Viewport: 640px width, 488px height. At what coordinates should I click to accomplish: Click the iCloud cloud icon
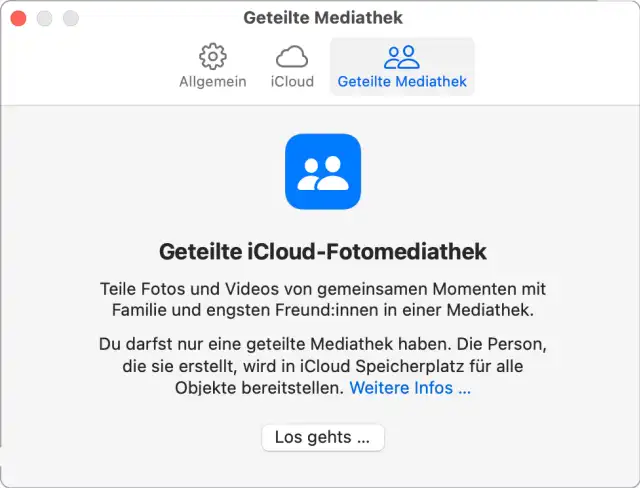coord(292,56)
